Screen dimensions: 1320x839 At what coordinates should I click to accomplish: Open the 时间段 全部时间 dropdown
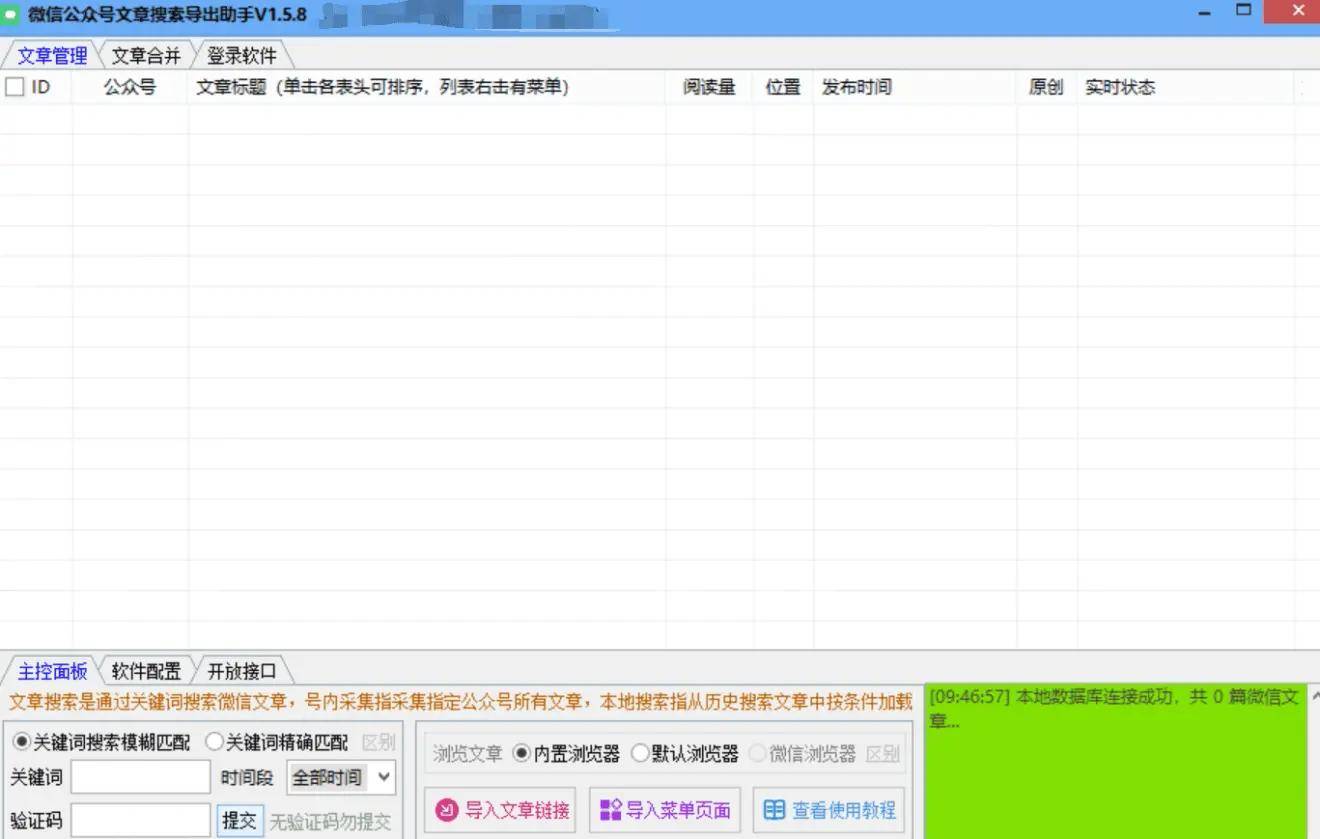341,777
